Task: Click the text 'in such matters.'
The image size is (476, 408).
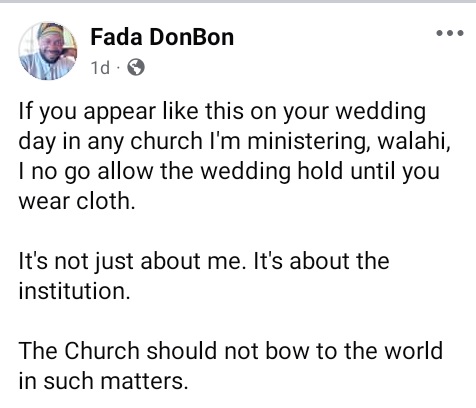Action: coord(103,381)
